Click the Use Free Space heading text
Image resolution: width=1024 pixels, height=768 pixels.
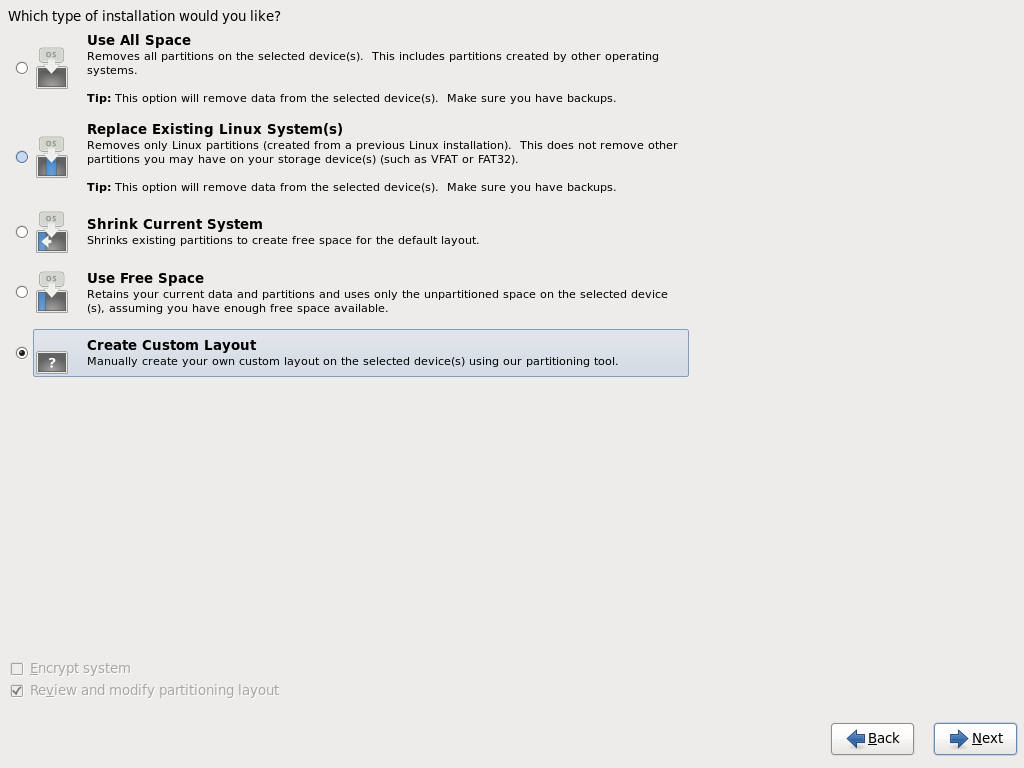tap(145, 278)
